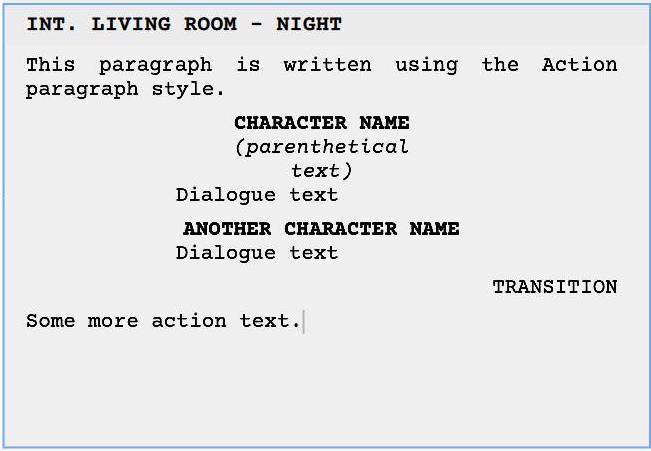The width and height of the screenshot is (651, 451).
Task: Click the word 'ROOM' in scene heading
Action: [x=210, y=24]
